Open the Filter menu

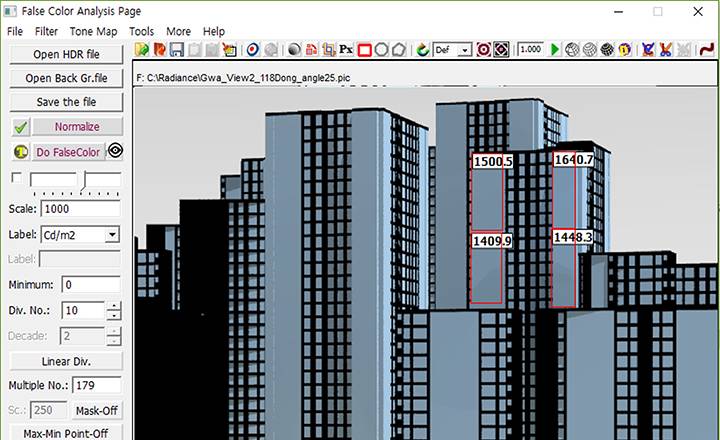coord(46,32)
